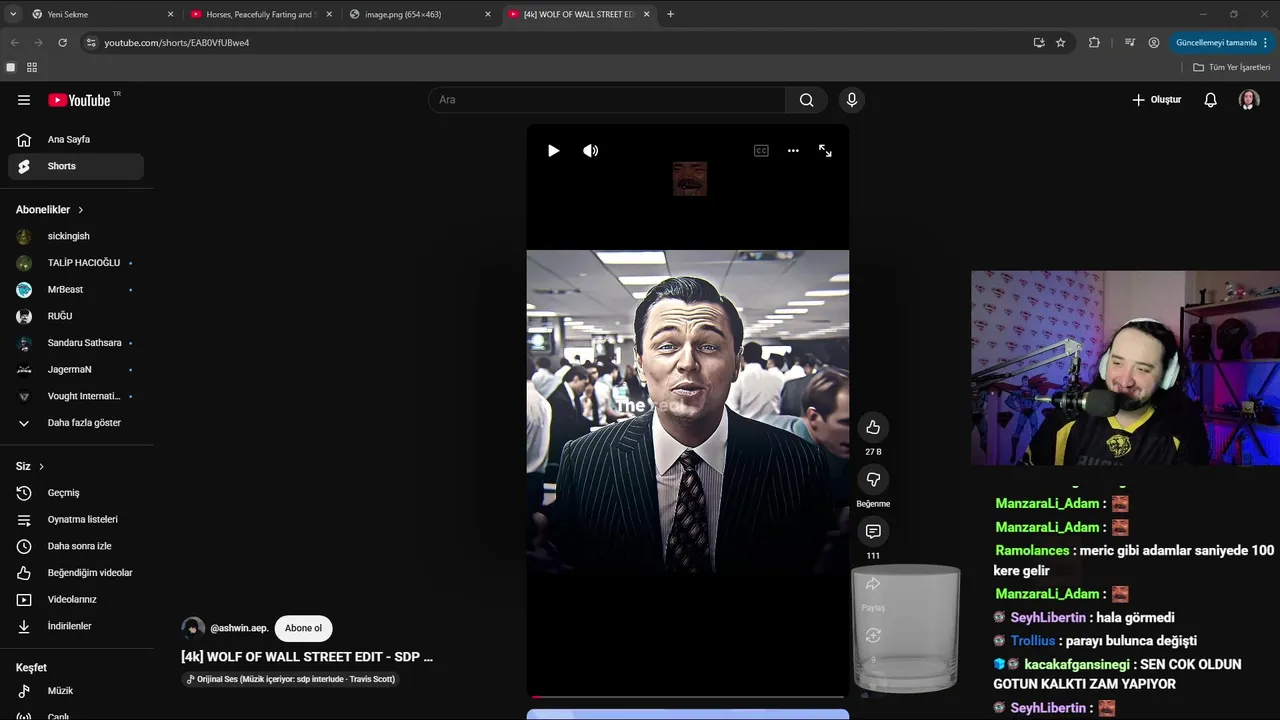
Task: Select Shorts in the sidebar
Action: (76, 166)
